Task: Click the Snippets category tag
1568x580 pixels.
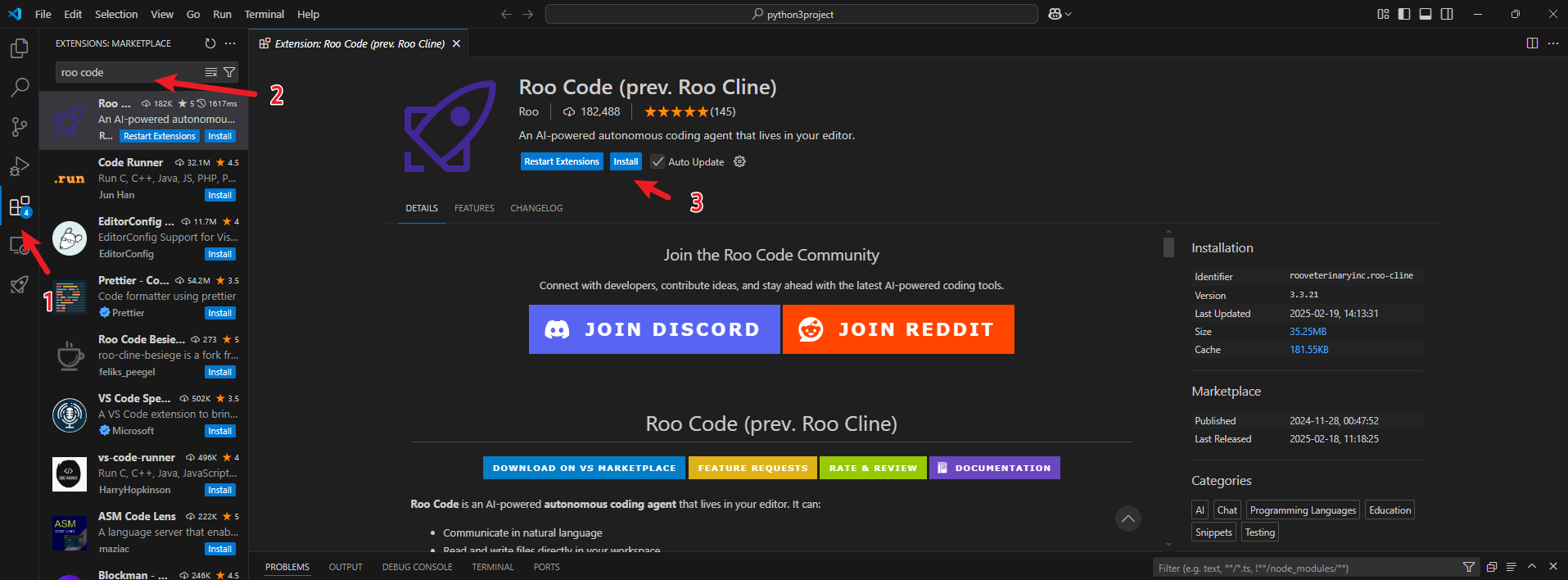Action: coord(1213,532)
